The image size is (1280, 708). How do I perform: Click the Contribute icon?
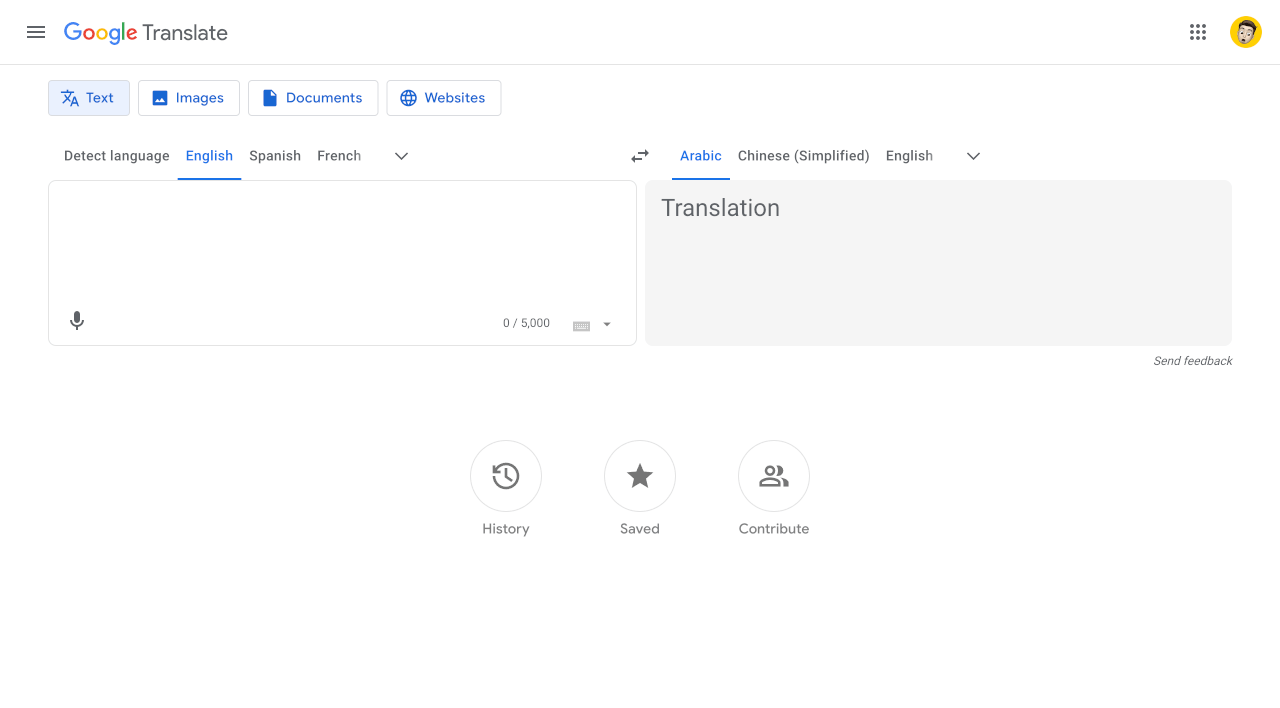tap(773, 476)
